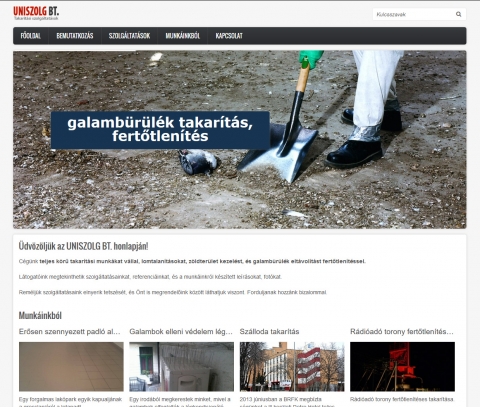480x407 pixels.
Task: Open 'Szálloda takarítás' article title
Action: 269,332
